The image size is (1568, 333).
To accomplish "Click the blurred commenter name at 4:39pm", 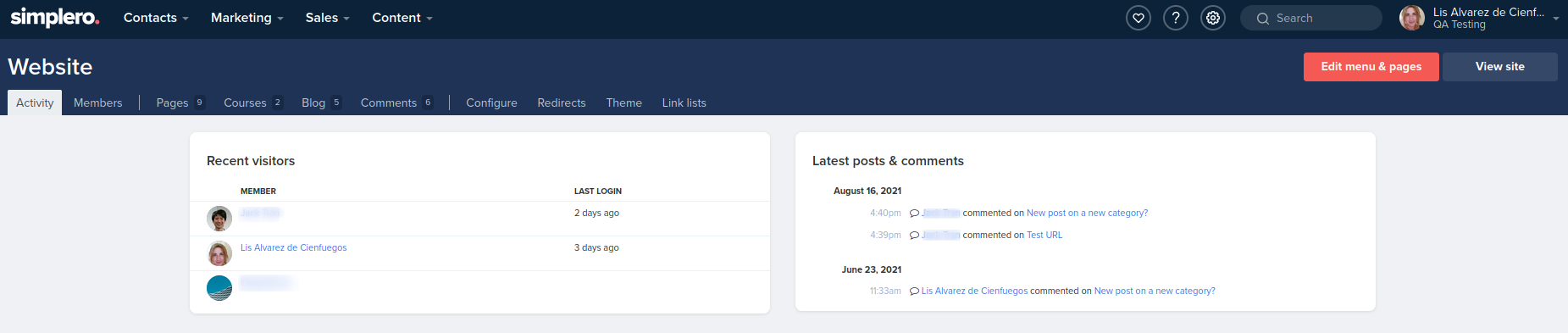I will (941, 236).
